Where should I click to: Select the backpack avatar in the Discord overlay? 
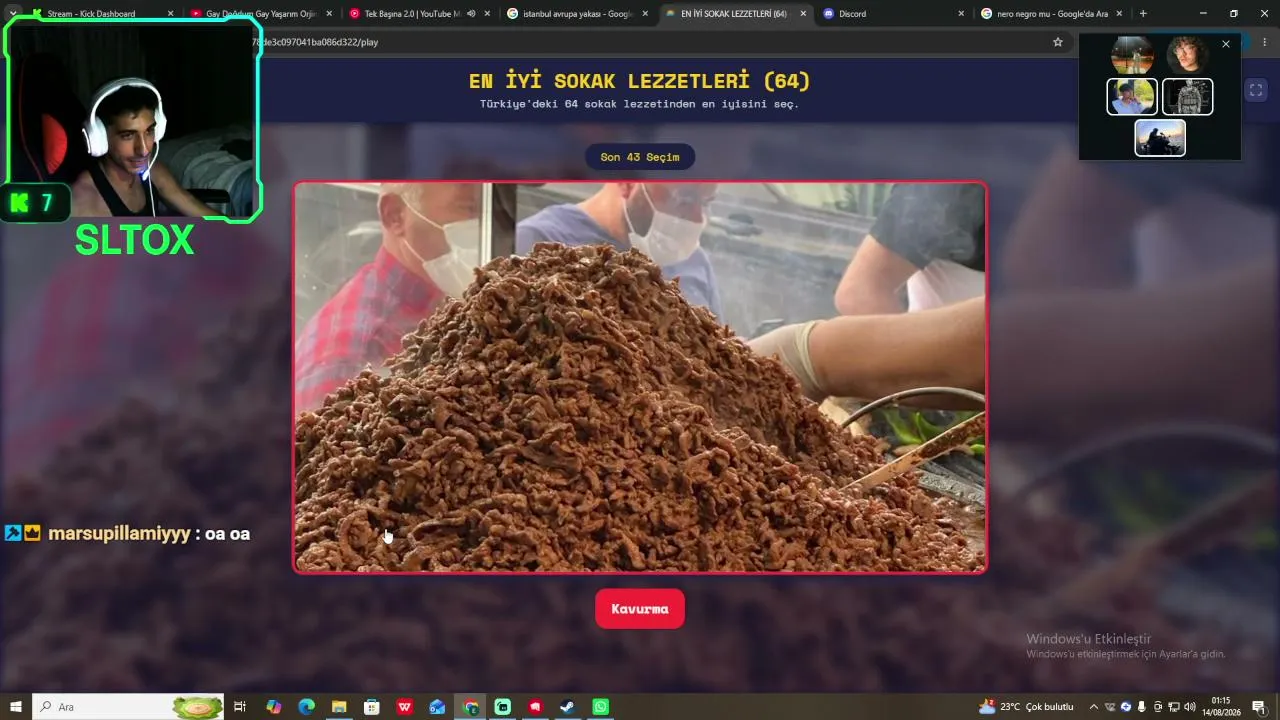pos(1188,97)
